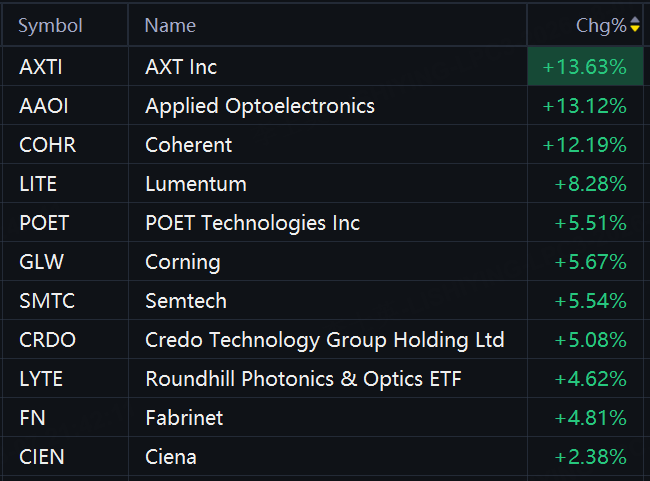Select the CIEN Ciena row
Screen dimensions: 650x481
(323, 456)
